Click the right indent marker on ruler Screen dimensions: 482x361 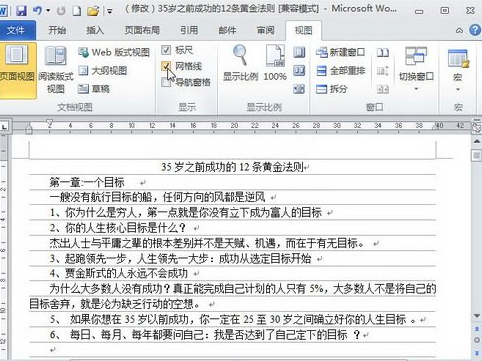point(436,126)
